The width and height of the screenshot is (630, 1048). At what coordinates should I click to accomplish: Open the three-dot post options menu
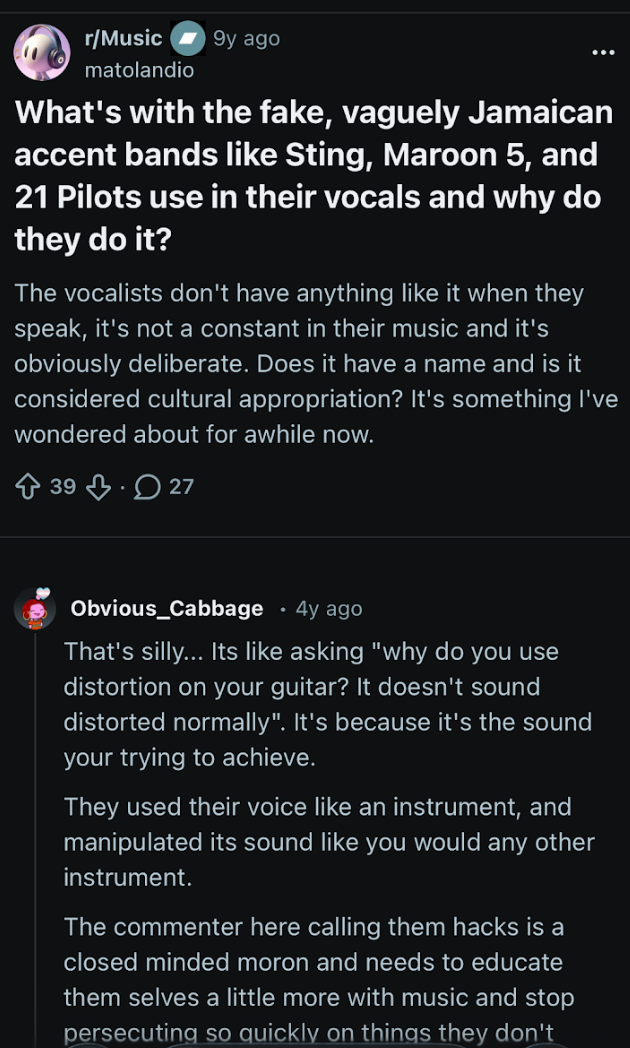[603, 51]
